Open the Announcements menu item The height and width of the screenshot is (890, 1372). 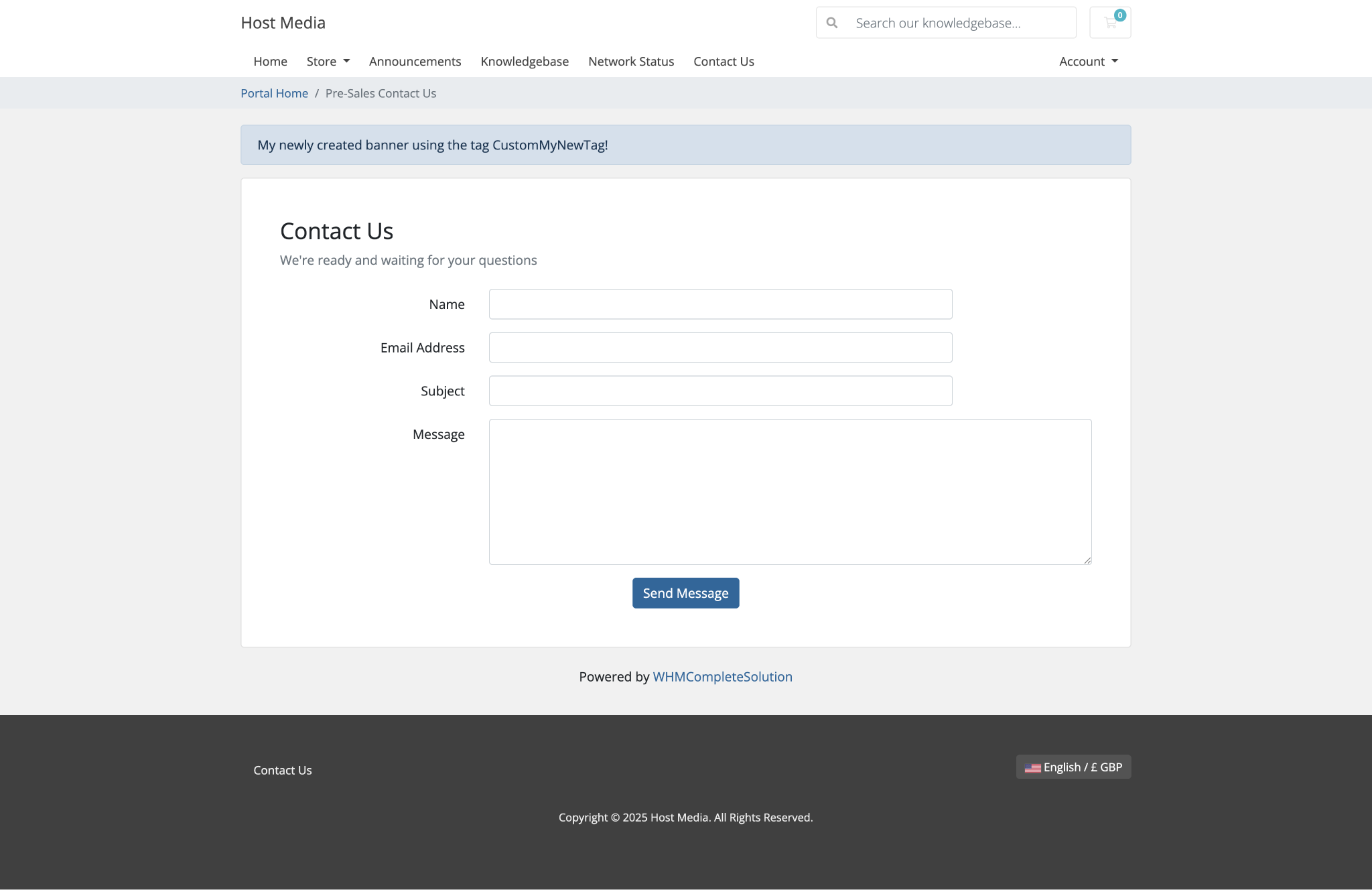point(415,62)
